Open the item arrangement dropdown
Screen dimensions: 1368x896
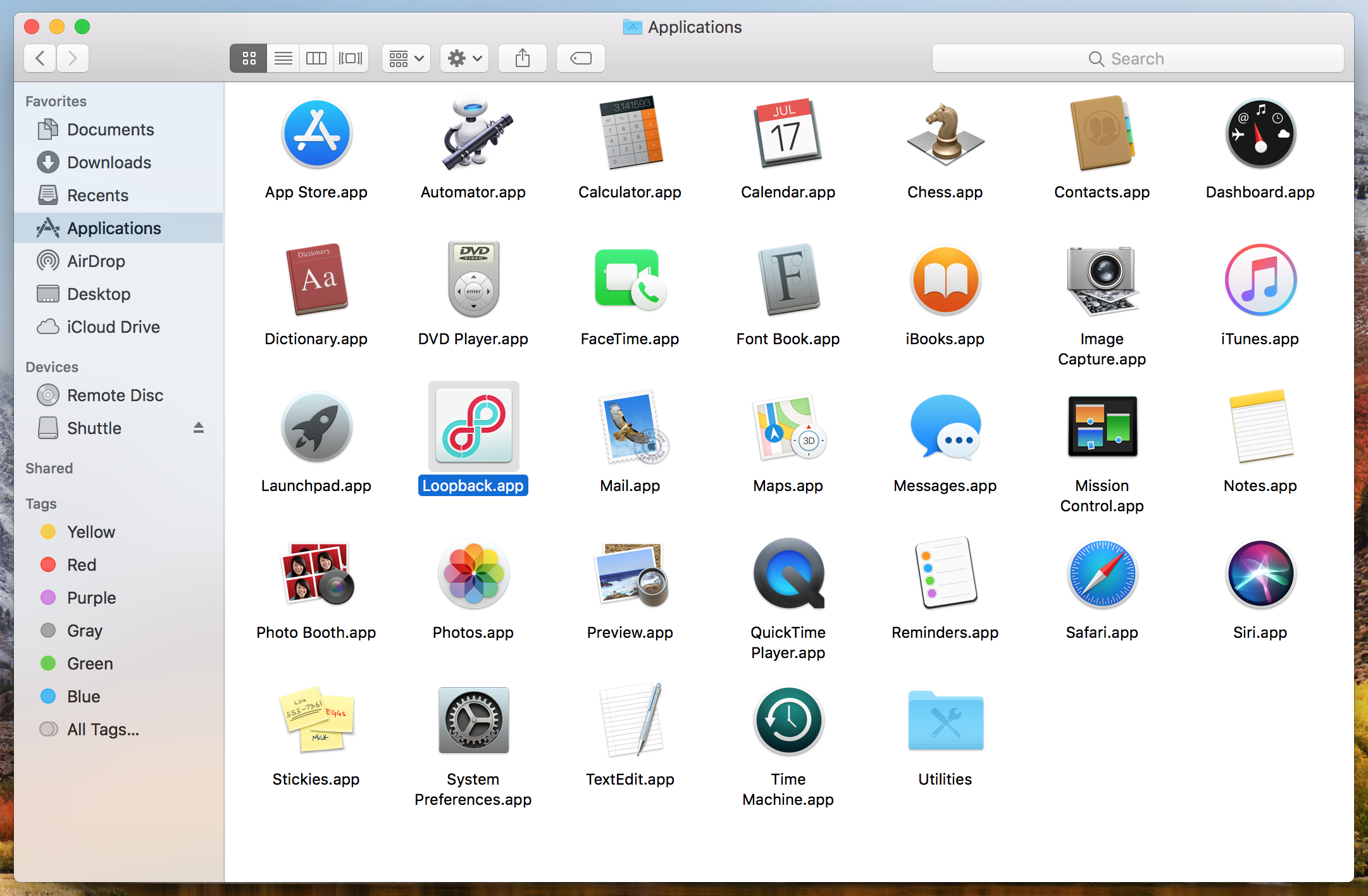406,58
